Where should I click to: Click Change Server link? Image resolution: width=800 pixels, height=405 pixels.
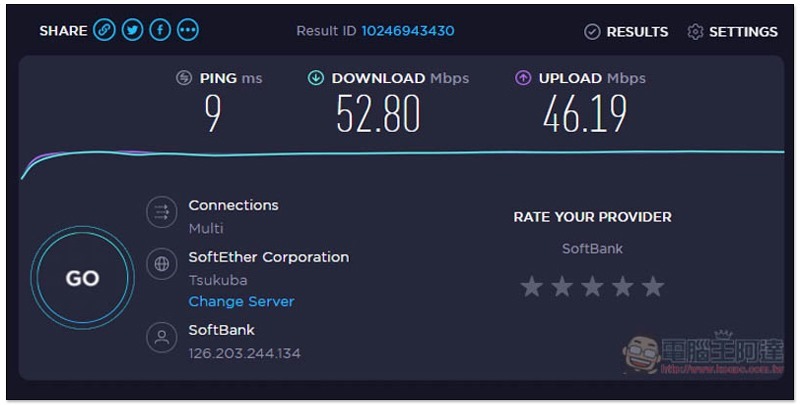click(x=241, y=301)
